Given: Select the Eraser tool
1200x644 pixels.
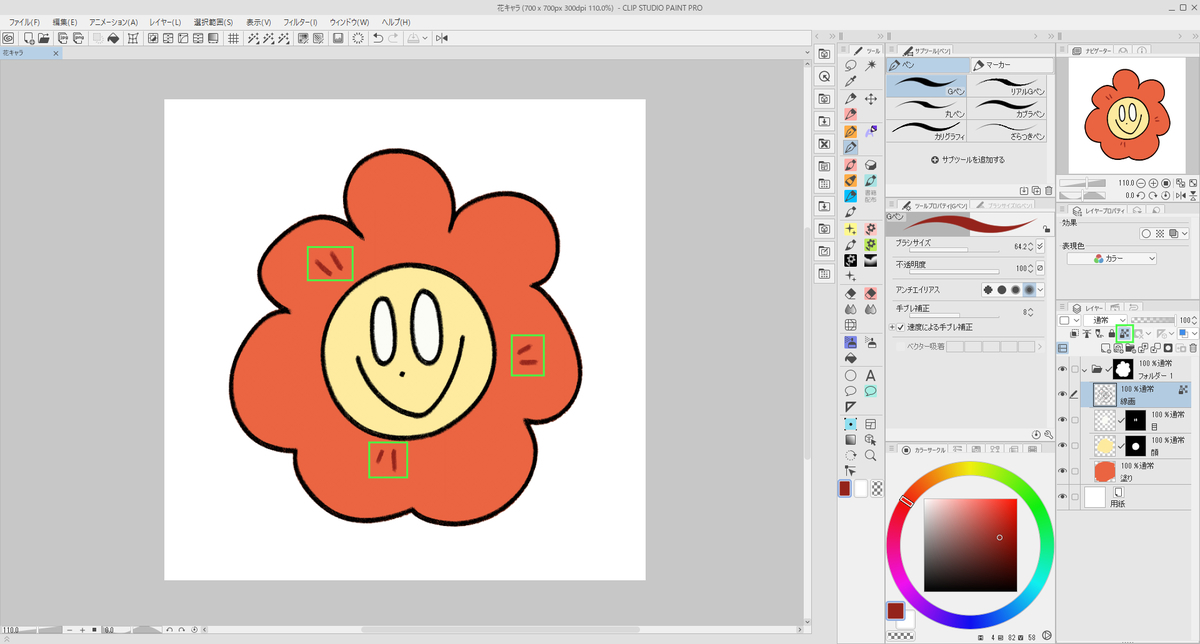Looking at the screenshot, I should click(850, 293).
